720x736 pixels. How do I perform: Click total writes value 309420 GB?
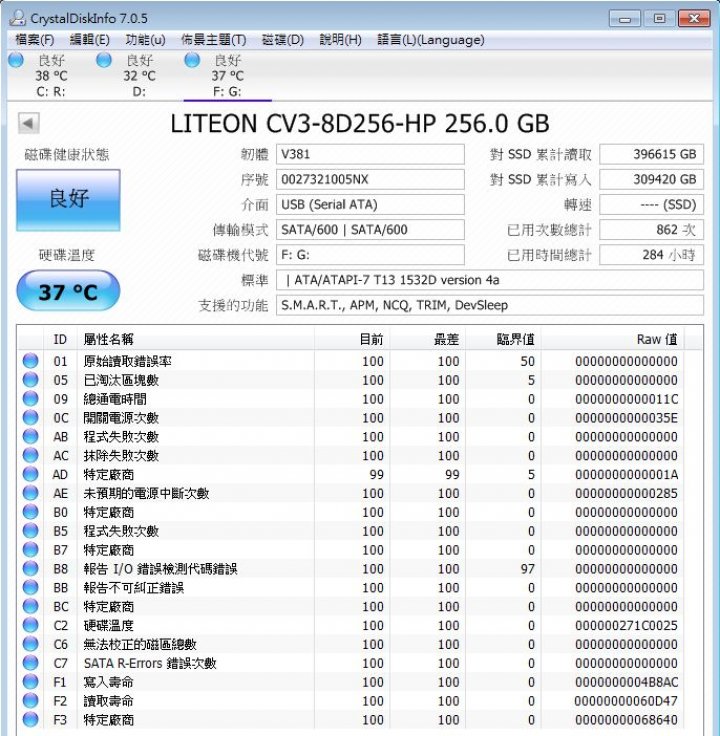(651, 179)
